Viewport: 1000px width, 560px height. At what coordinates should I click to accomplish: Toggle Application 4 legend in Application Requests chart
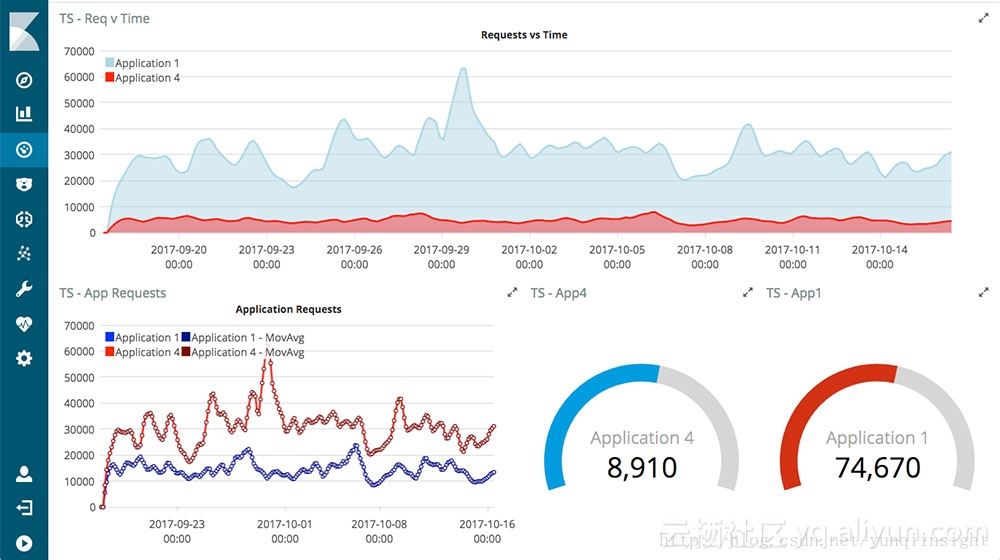coord(142,351)
